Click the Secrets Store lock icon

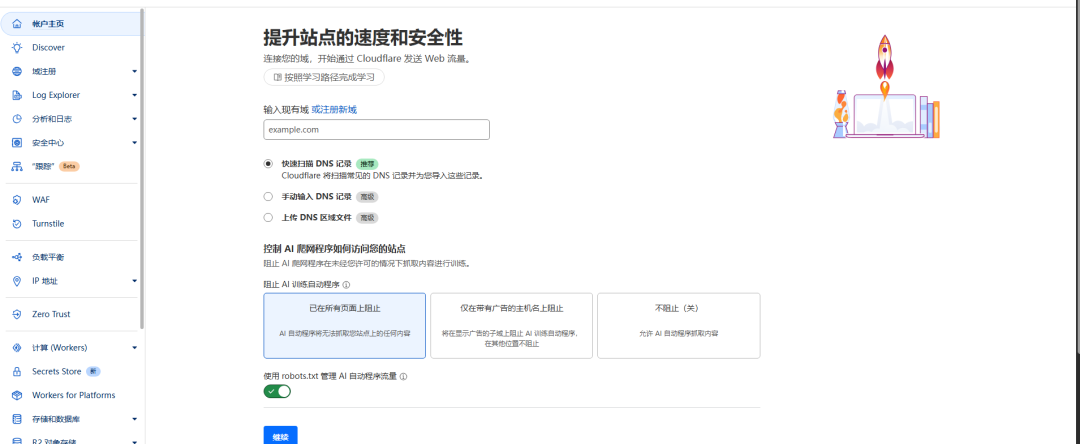point(17,371)
